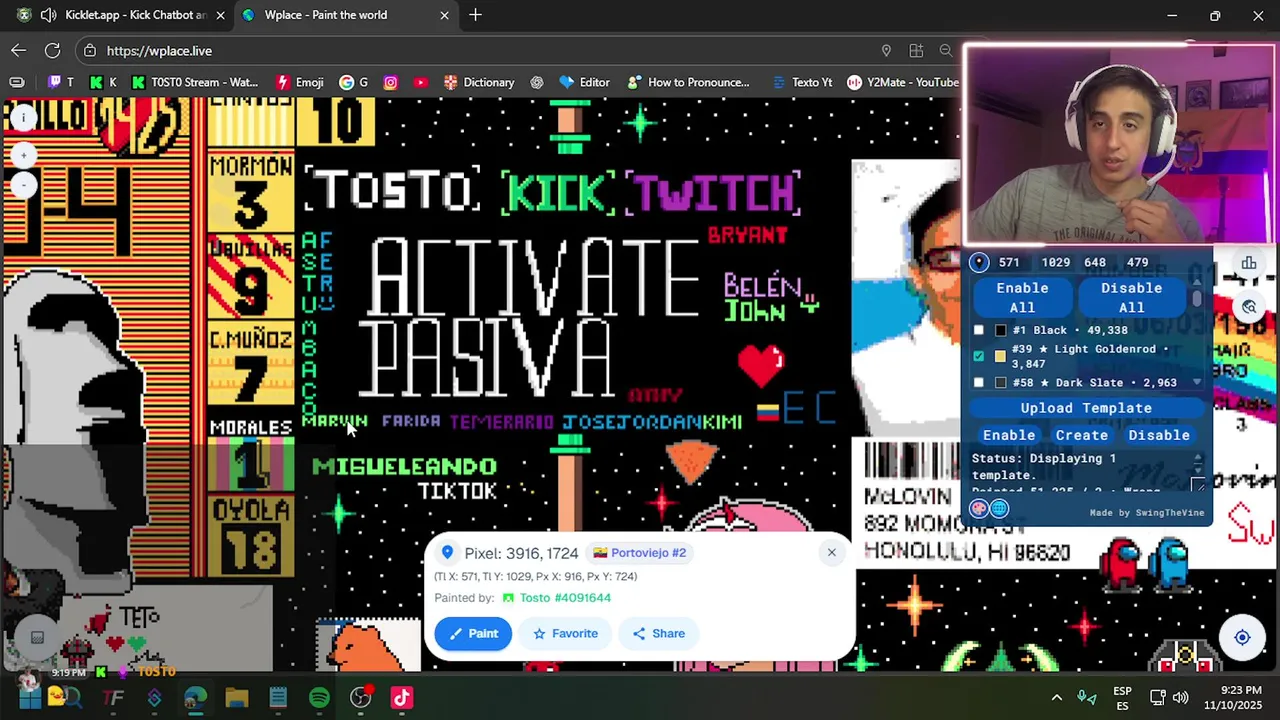Click the Favorite button
Viewport: 1280px width, 720px height.
pyautogui.click(x=565, y=633)
